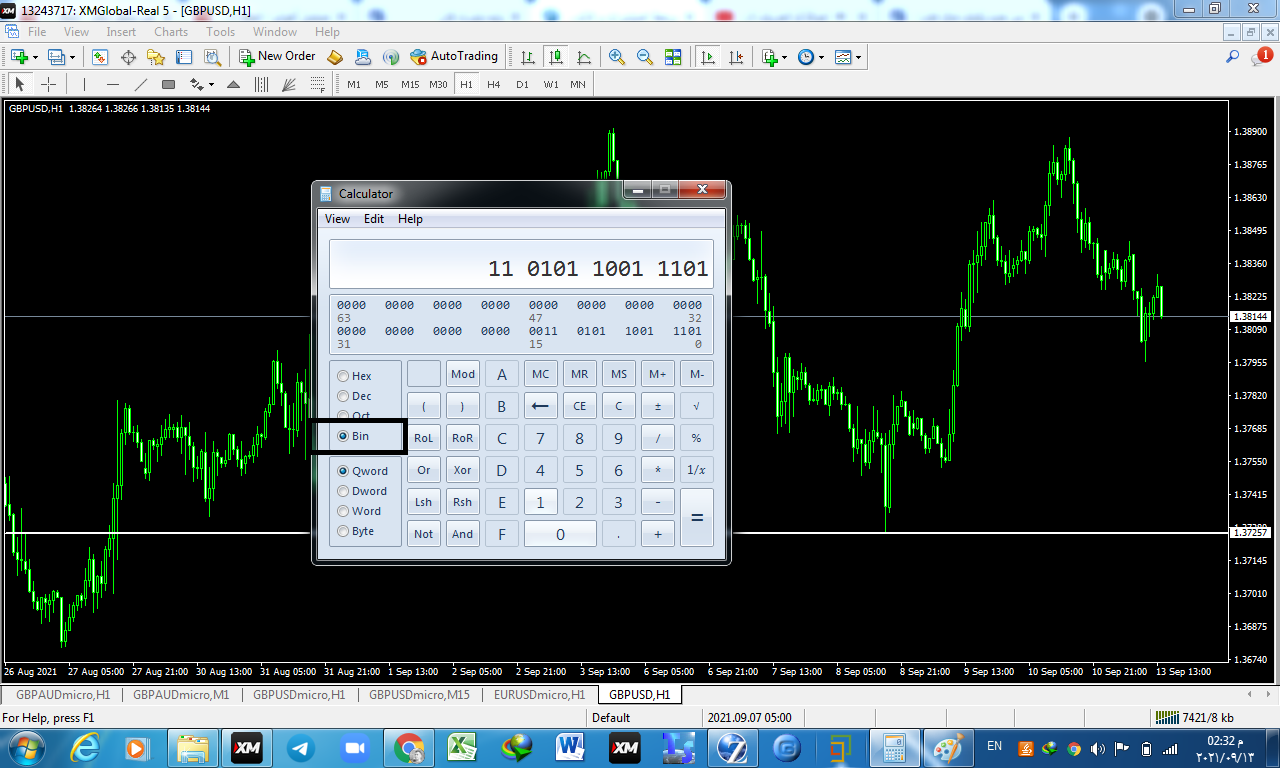Open notifications bubble with red badge
The width and height of the screenshot is (1280, 768).
[x=1261, y=57]
